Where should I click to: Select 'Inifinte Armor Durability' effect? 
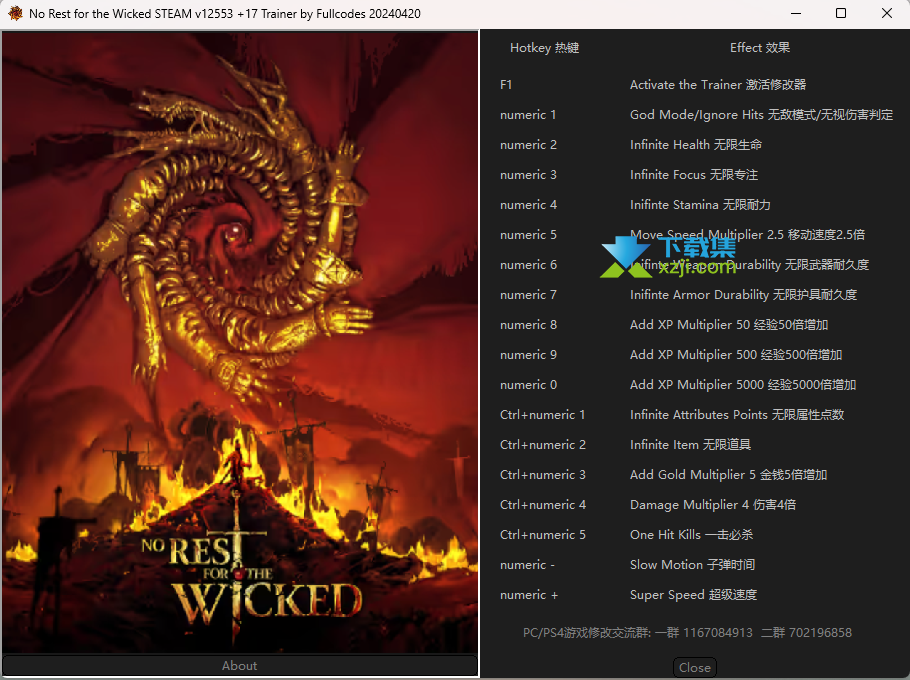743,295
